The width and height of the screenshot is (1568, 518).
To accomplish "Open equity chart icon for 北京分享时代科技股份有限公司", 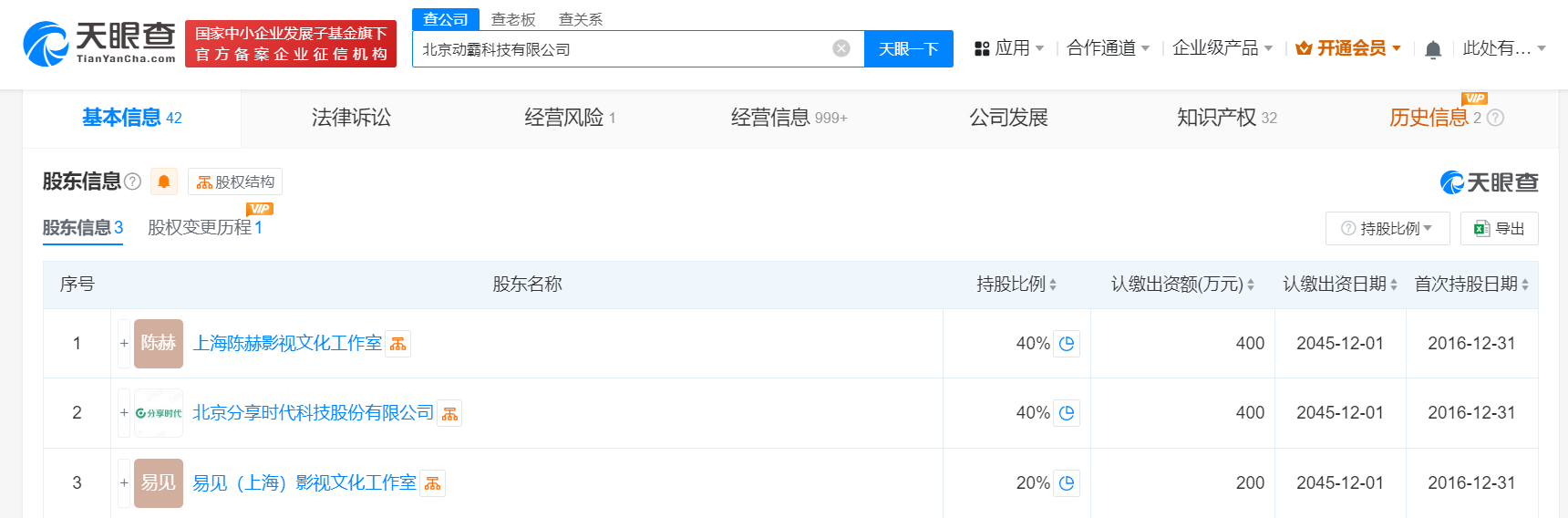I will coord(449,414).
